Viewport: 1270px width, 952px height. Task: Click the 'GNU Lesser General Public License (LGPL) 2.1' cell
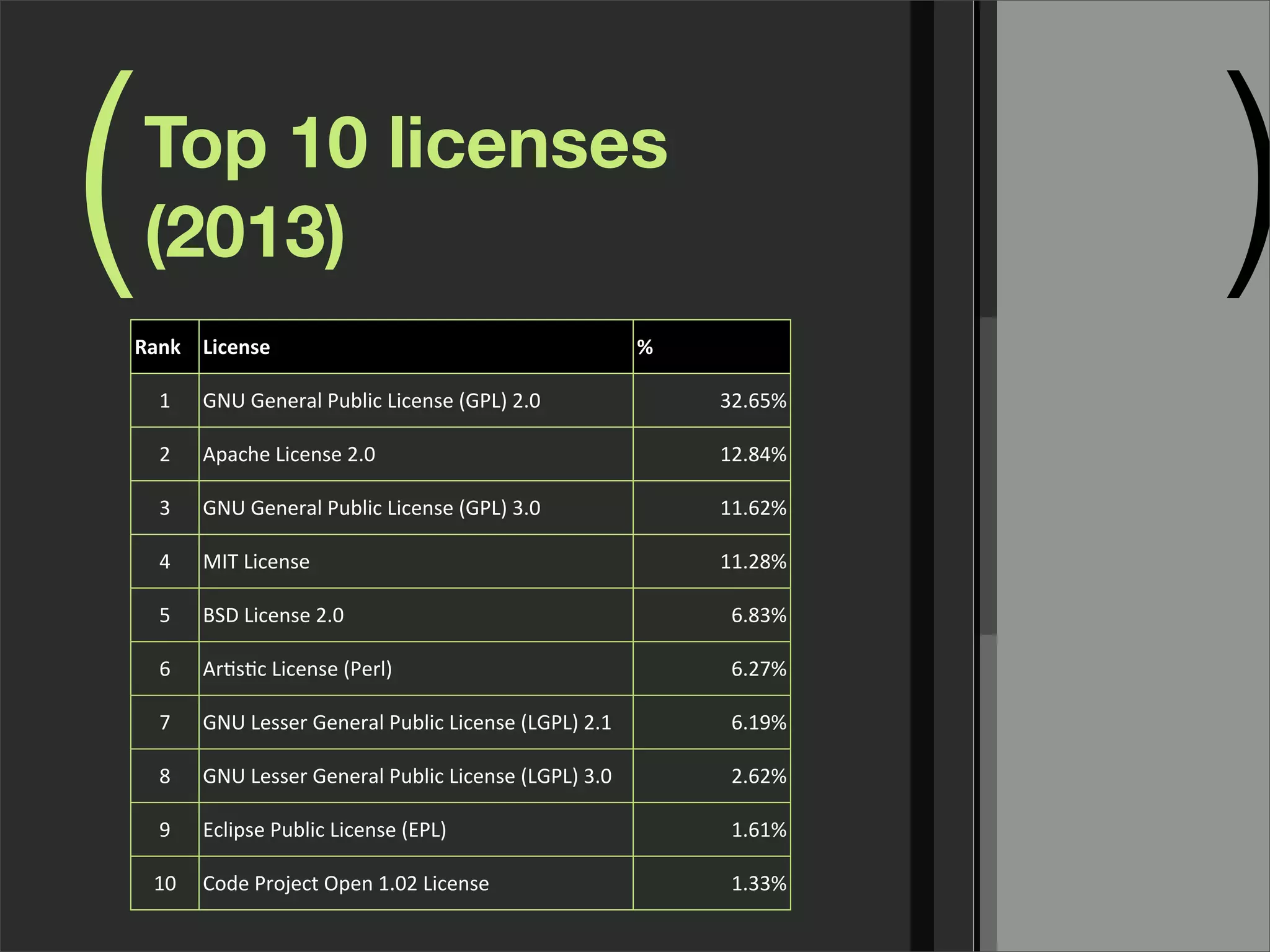(407, 723)
